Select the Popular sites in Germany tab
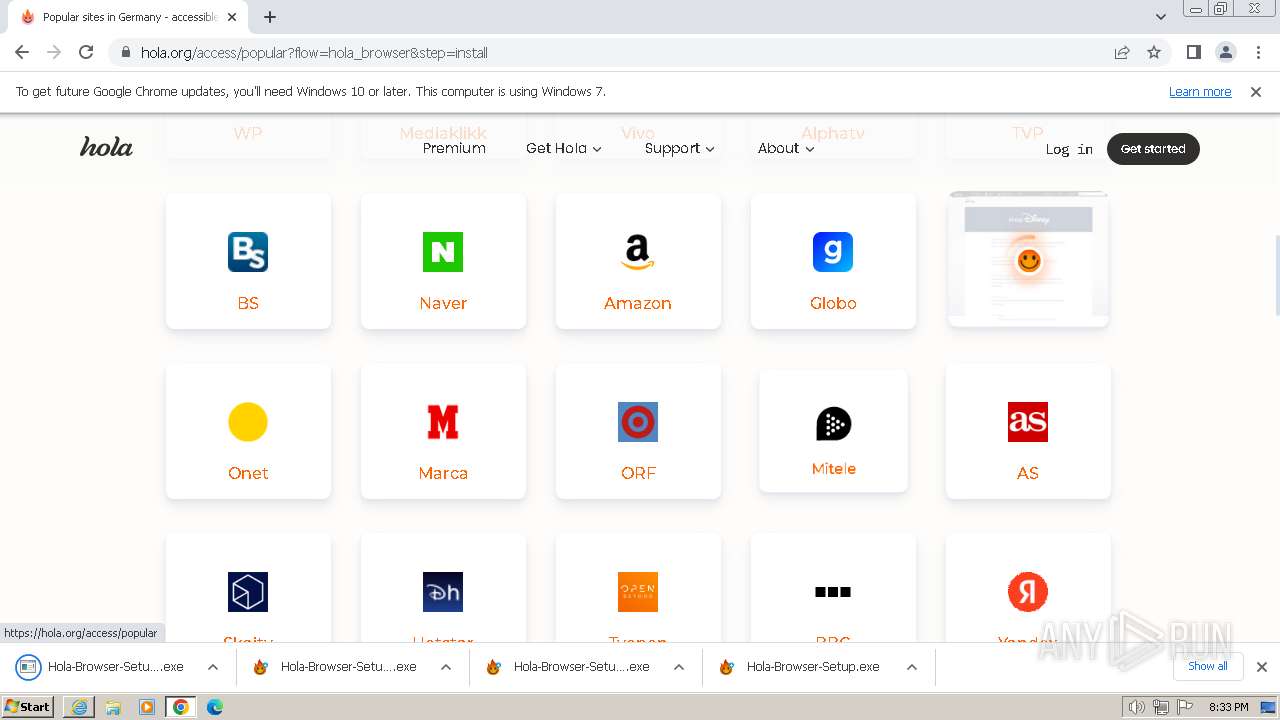 click(129, 17)
